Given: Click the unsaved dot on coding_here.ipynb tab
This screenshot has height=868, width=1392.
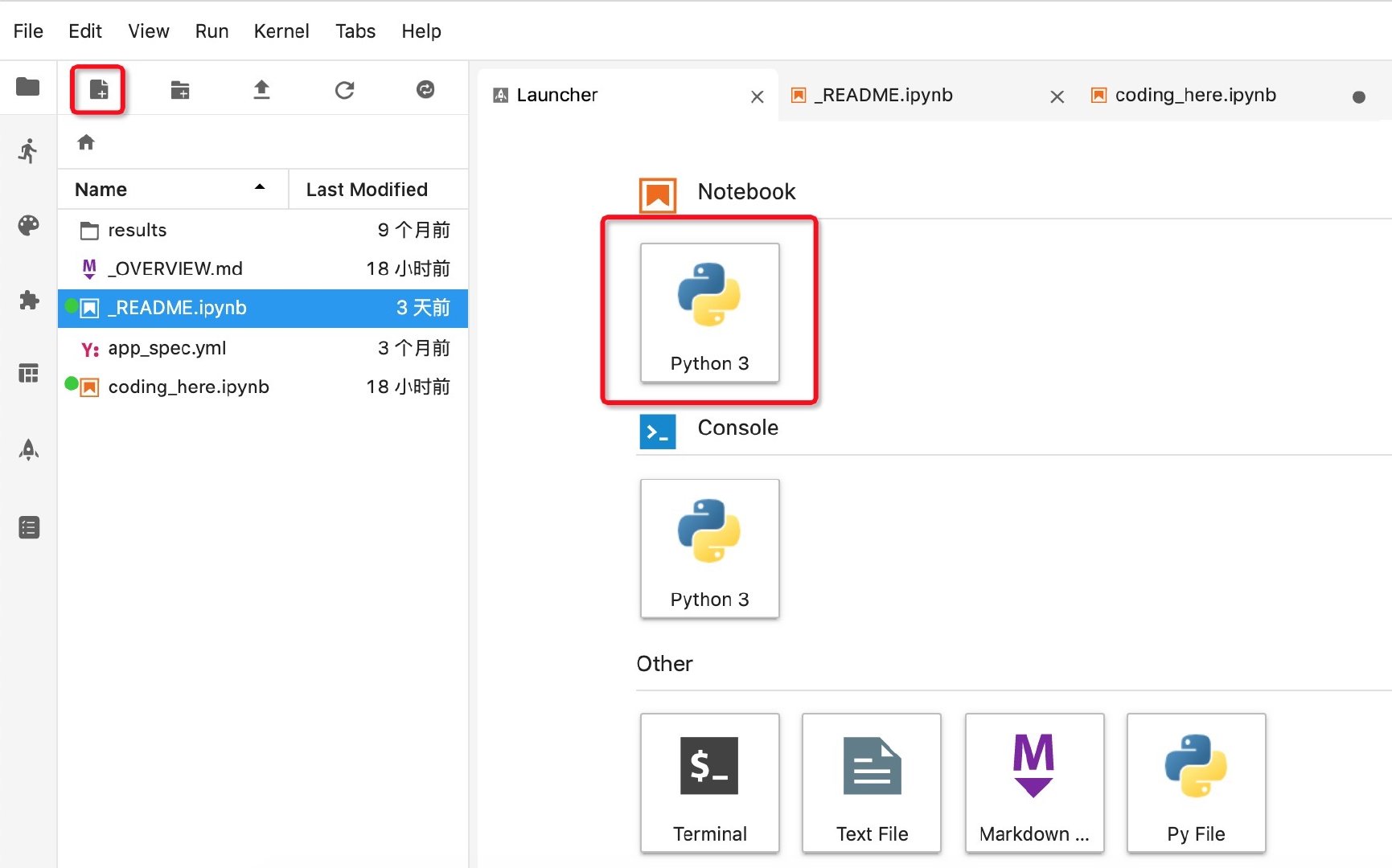Looking at the screenshot, I should pyautogui.click(x=1358, y=97).
